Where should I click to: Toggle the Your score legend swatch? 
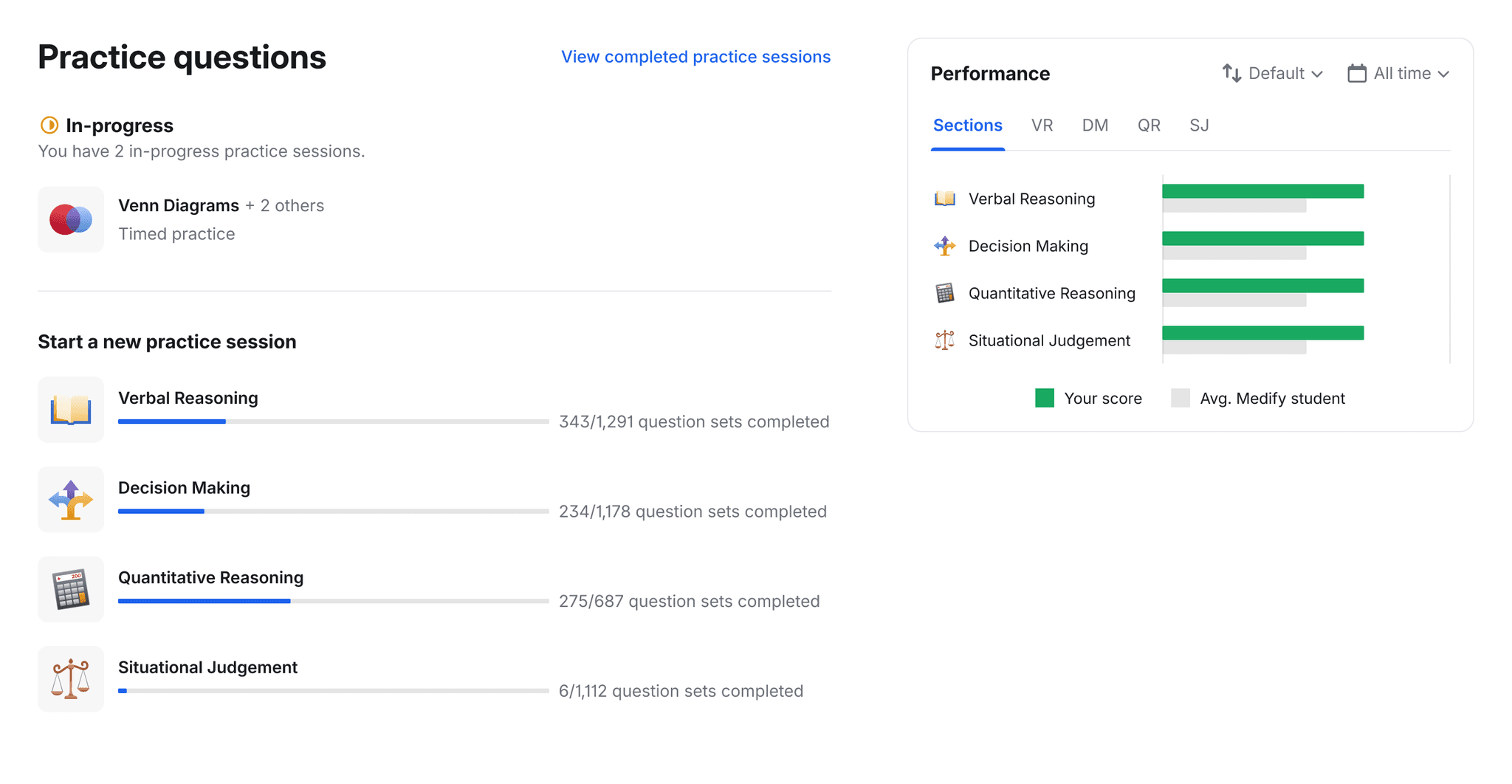[x=1044, y=399]
